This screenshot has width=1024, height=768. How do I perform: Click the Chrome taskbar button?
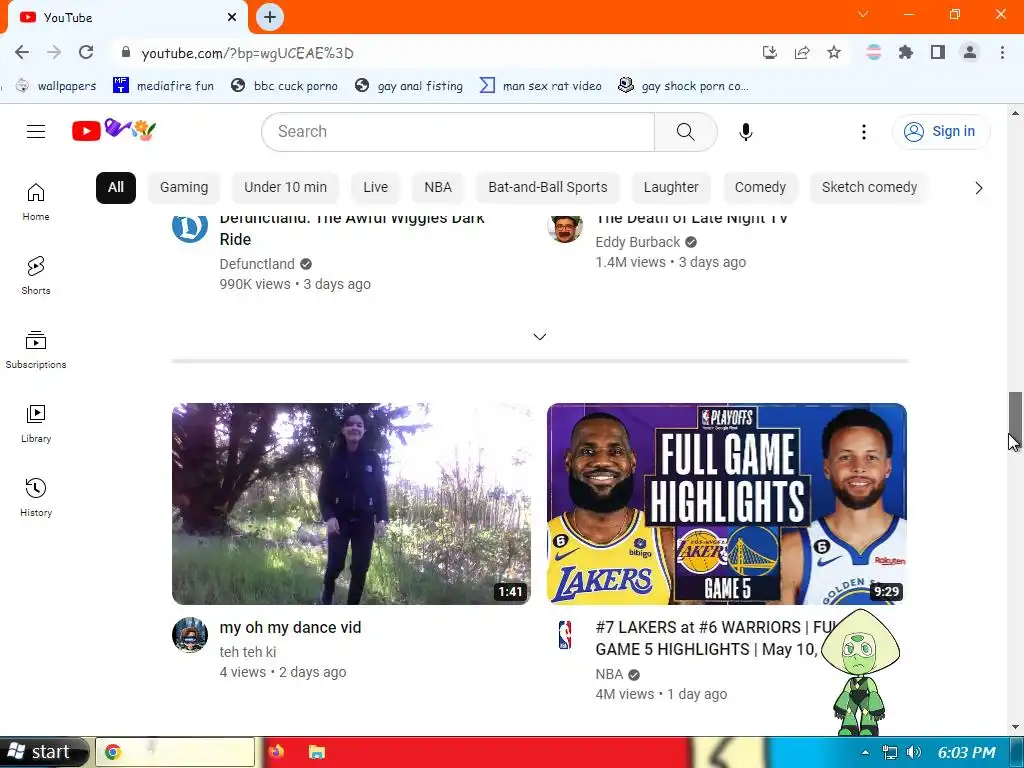pyautogui.click(x=175, y=752)
